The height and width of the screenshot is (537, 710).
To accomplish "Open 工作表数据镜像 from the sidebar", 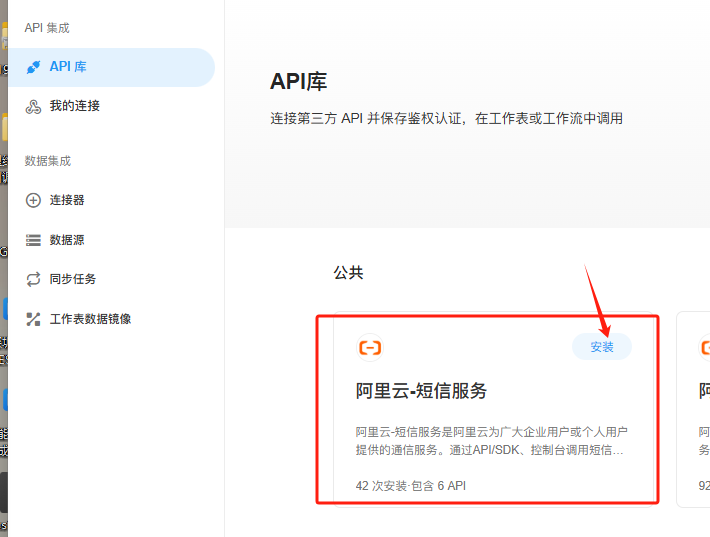I will [90, 319].
